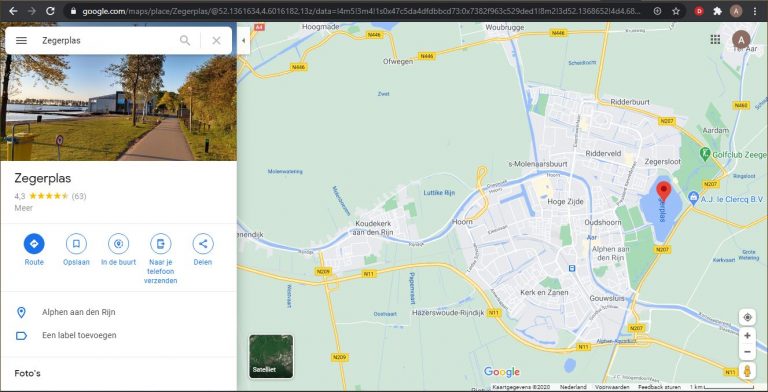This screenshot has width=768, height=392.
Task: Click the Ridderveld map label
Action: coord(603,153)
